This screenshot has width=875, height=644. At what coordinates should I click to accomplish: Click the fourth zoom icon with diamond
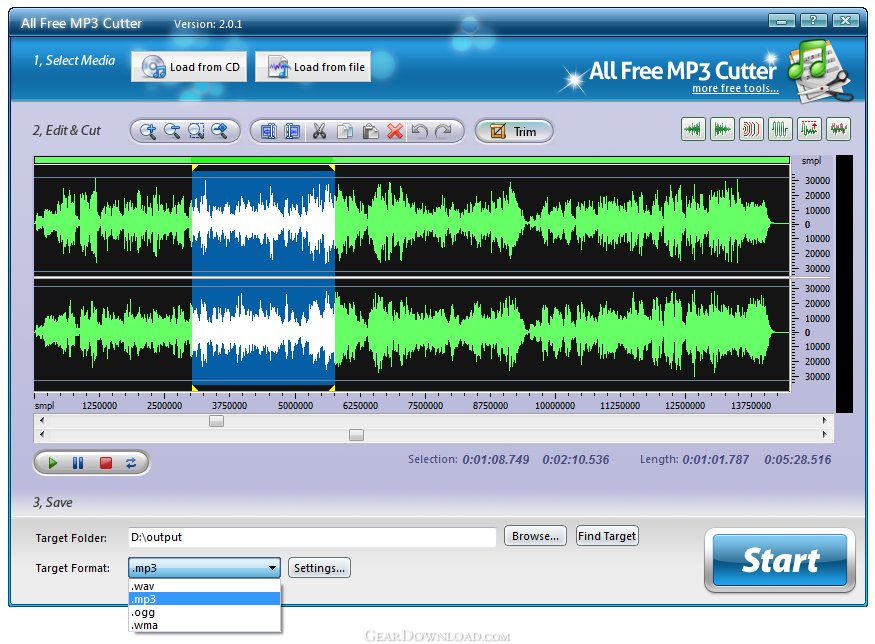tap(220, 131)
